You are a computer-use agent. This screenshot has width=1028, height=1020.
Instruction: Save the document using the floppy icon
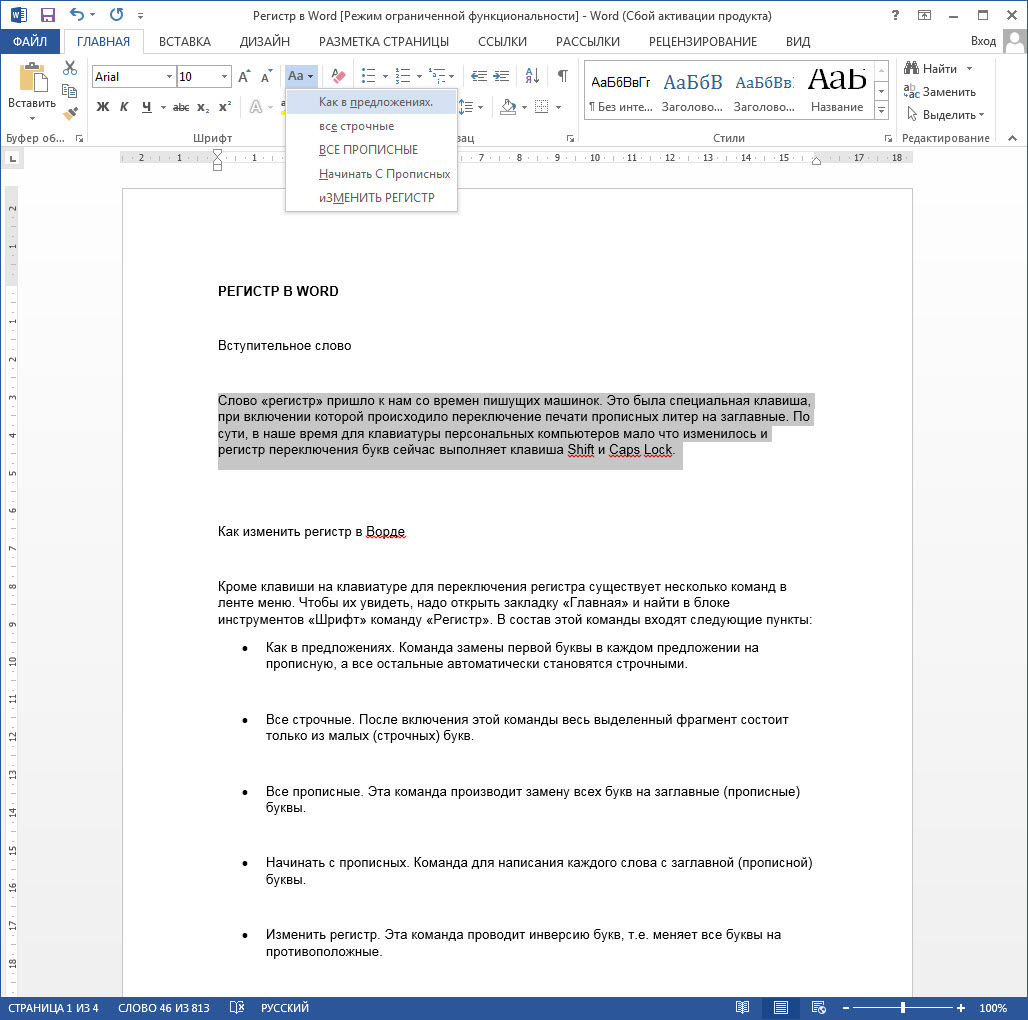(x=47, y=15)
